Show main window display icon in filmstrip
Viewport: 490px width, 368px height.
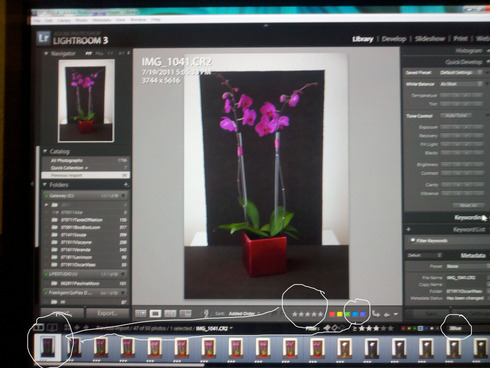[39, 328]
